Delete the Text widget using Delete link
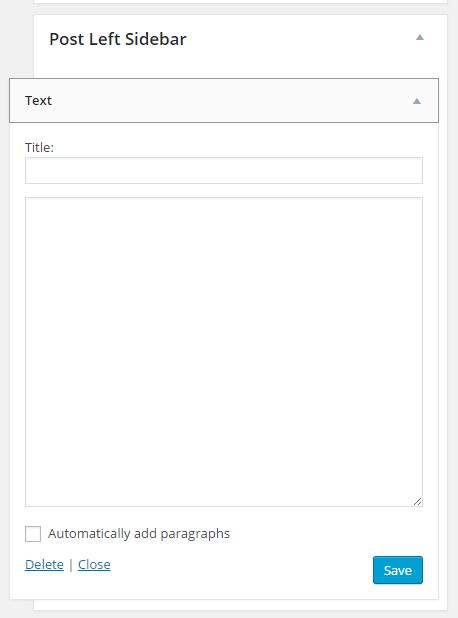 pyautogui.click(x=44, y=564)
